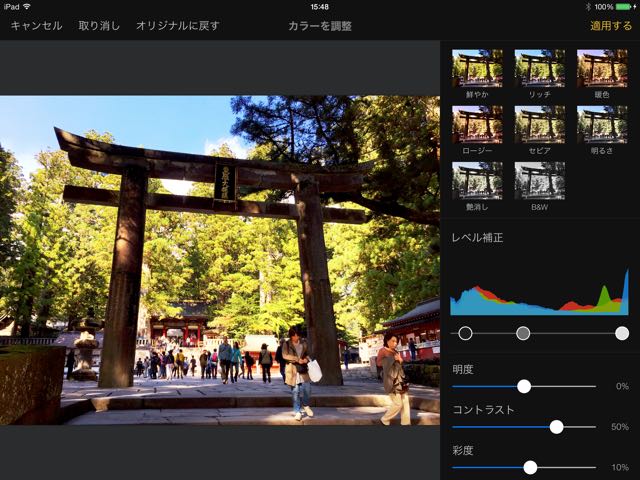The image size is (640, 480).
Task: Click the 彩度 saturation slider knob
Action: [530, 467]
